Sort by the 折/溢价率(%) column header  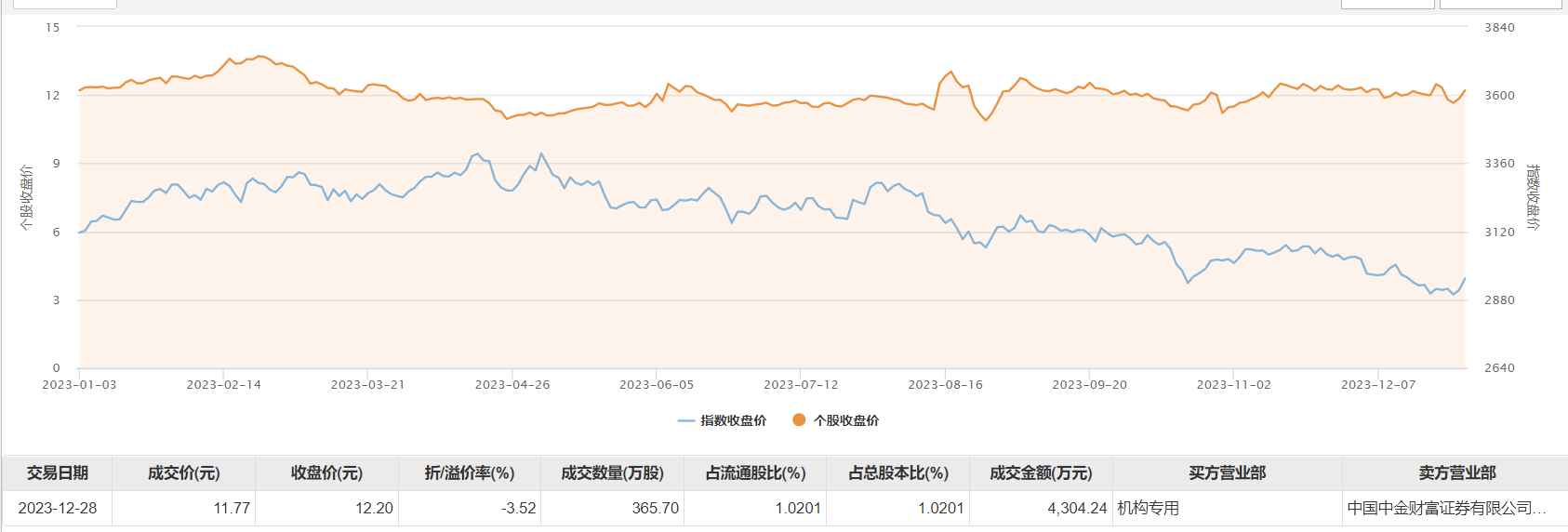pos(470,473)
